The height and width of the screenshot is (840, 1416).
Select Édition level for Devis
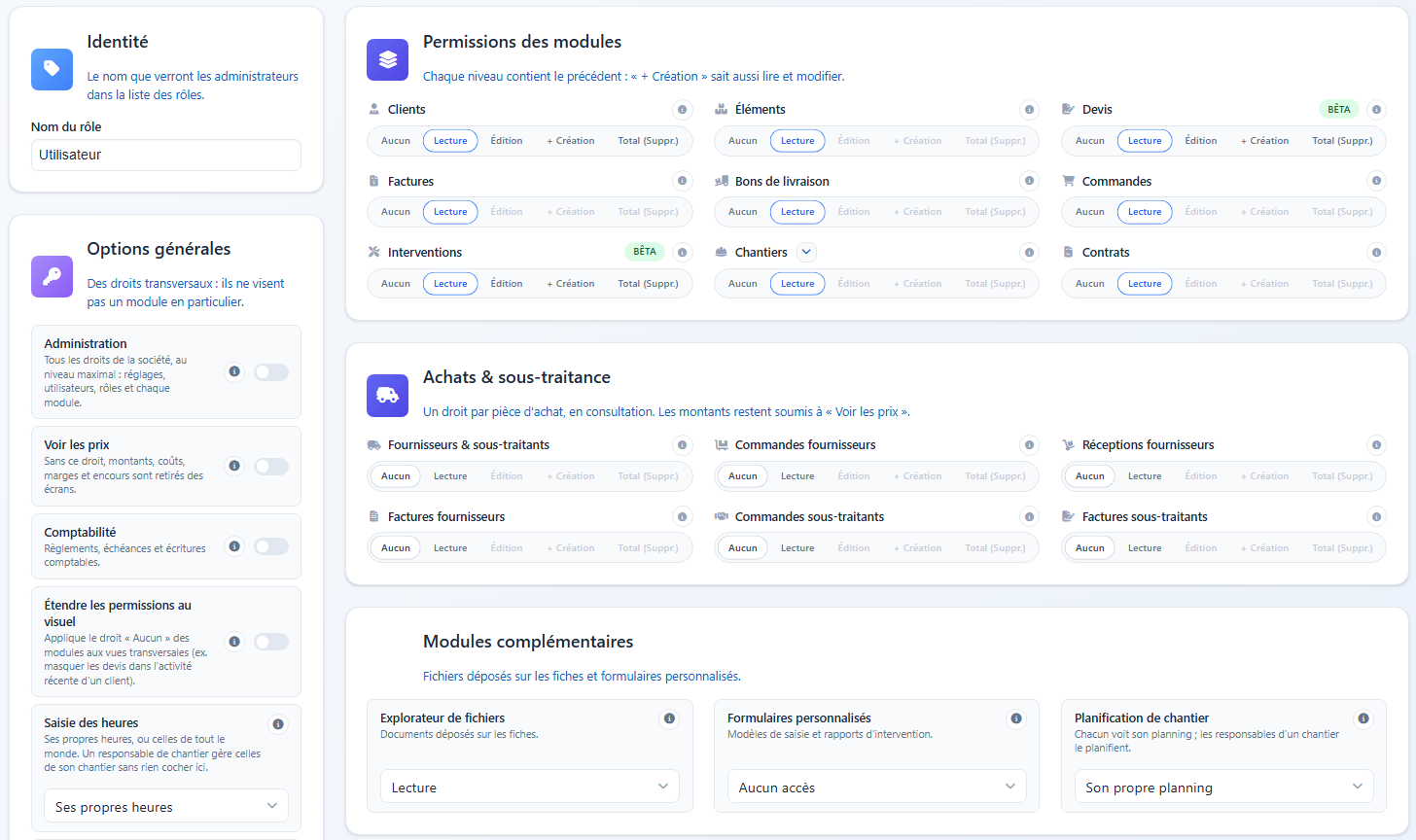point(1201,141)
